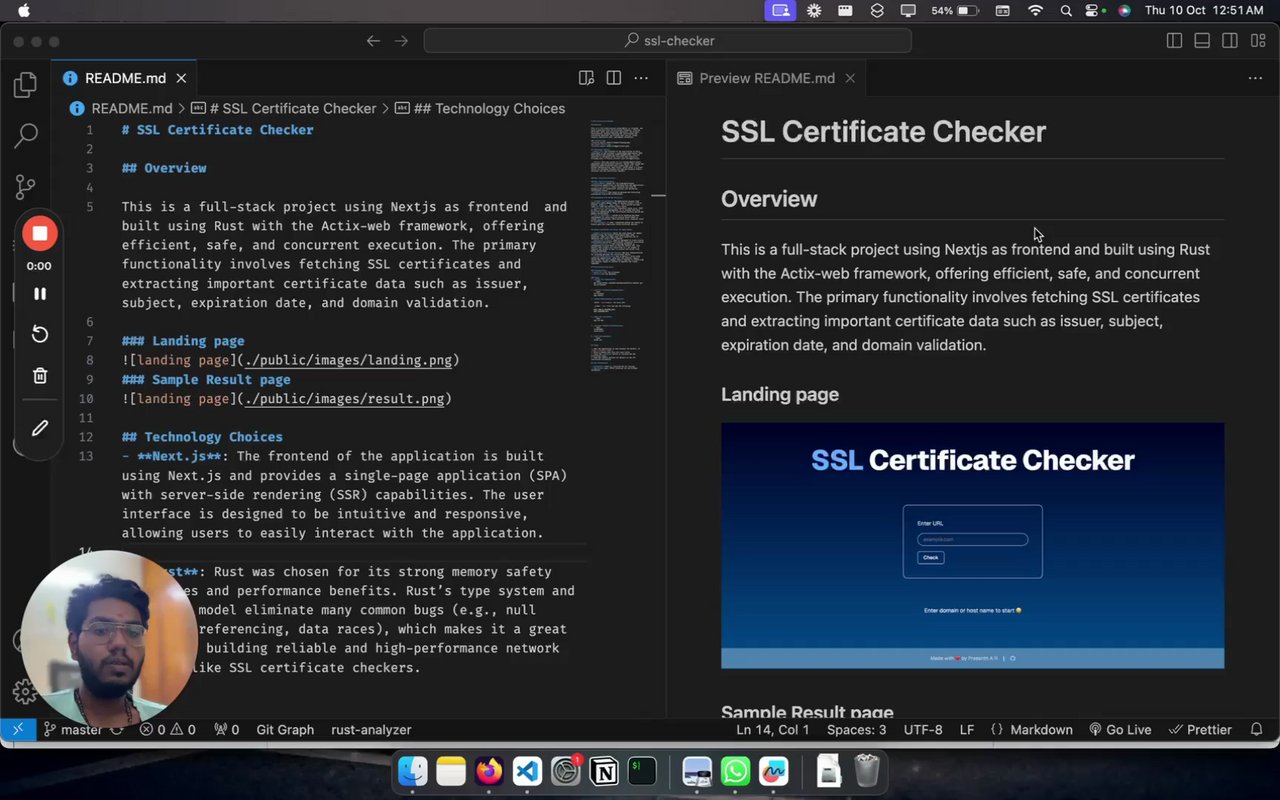1280x800 pixels.
Task: Open the UTF-8 encoding selector
Action: [x=922, y=730]
